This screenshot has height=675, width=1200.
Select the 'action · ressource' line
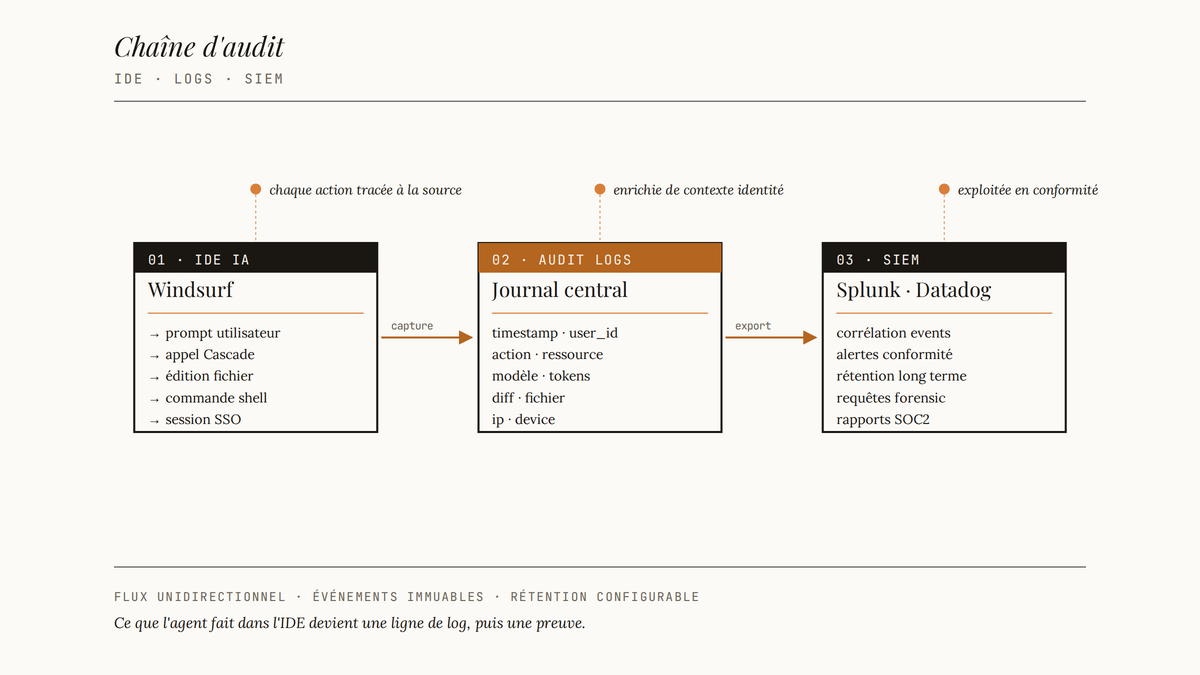(x=547, y=355)
